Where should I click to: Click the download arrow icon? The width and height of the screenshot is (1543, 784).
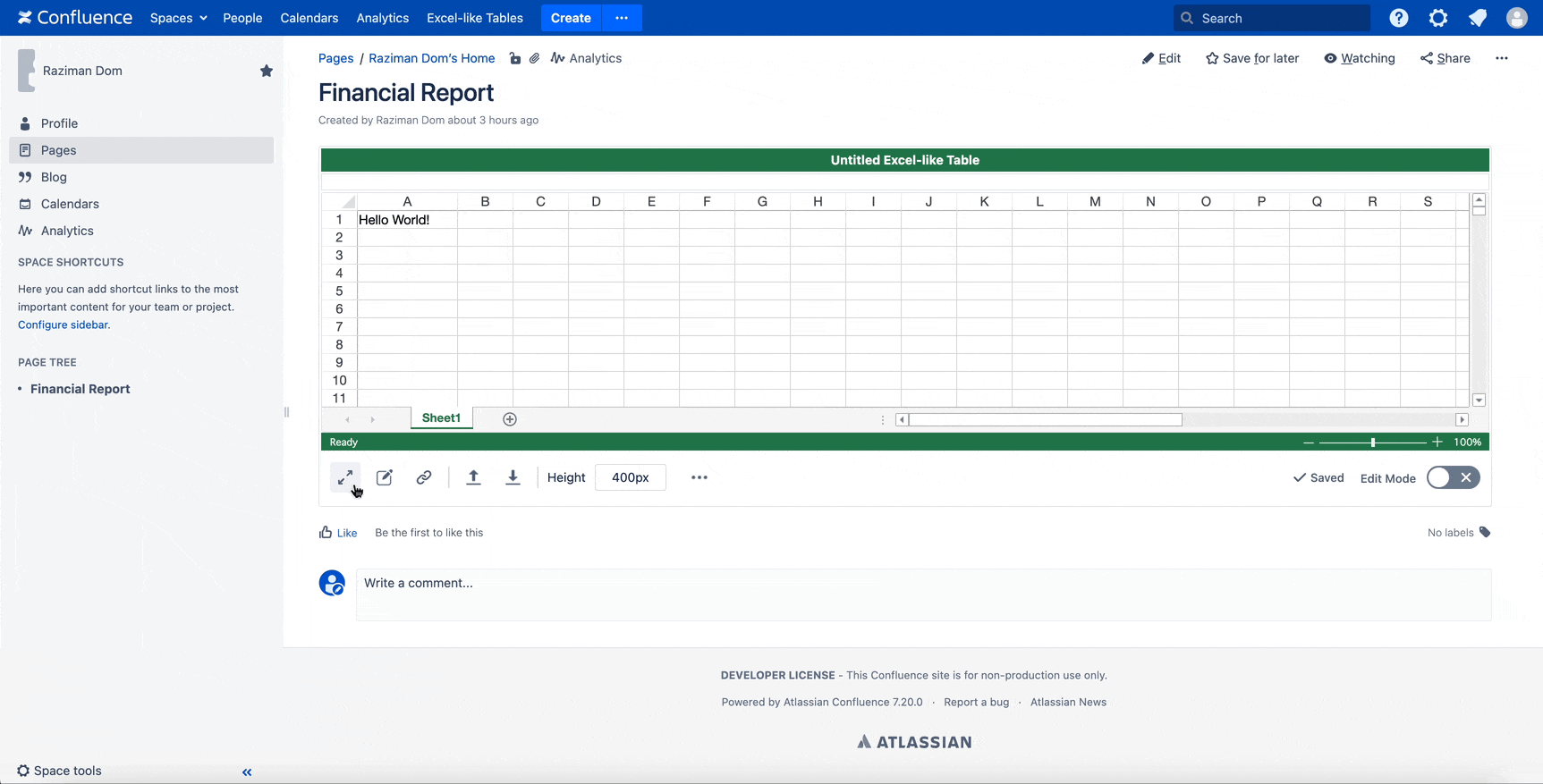tap(513, 477)
